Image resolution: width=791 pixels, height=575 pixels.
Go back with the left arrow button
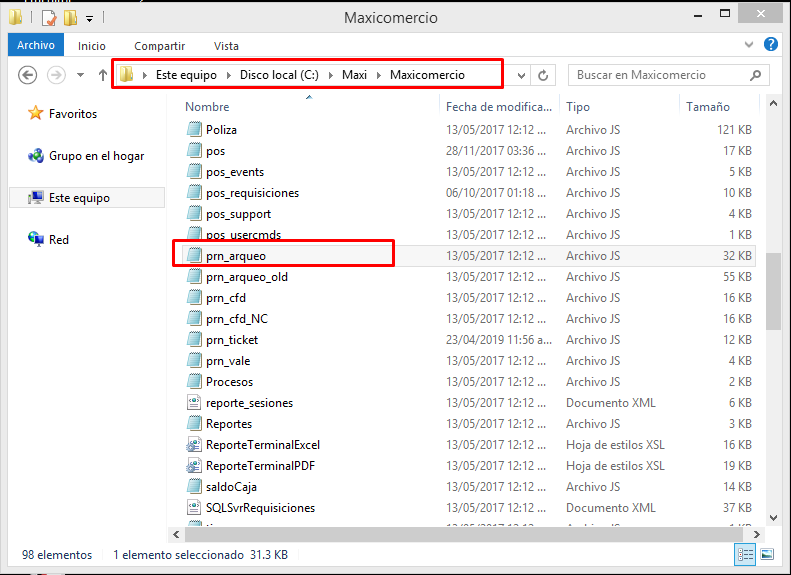27,75
